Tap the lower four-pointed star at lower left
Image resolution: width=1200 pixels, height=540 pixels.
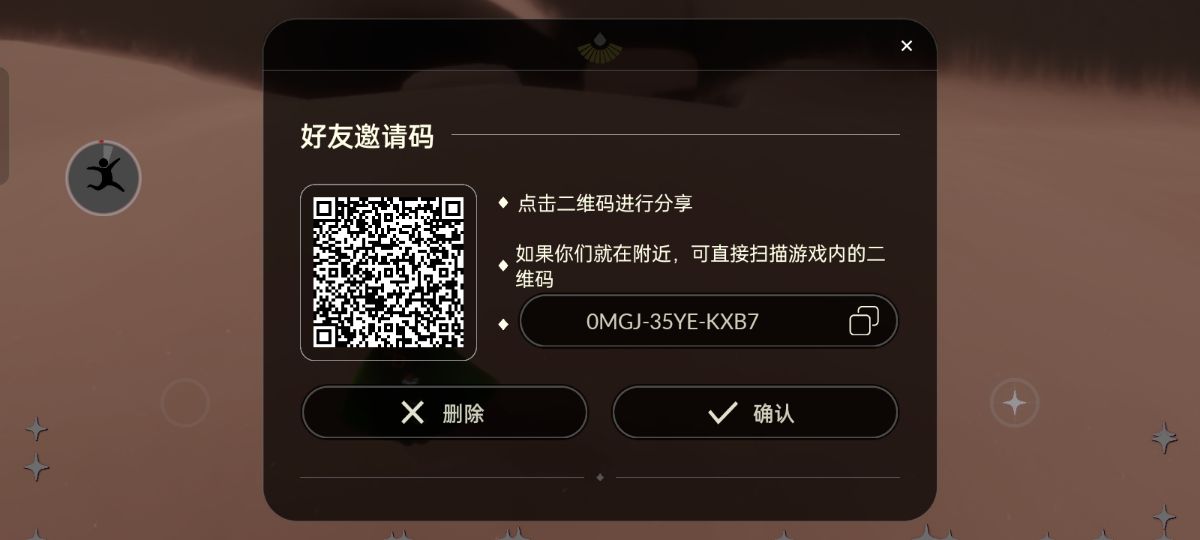pyautogui.click(x=36, y=466)
